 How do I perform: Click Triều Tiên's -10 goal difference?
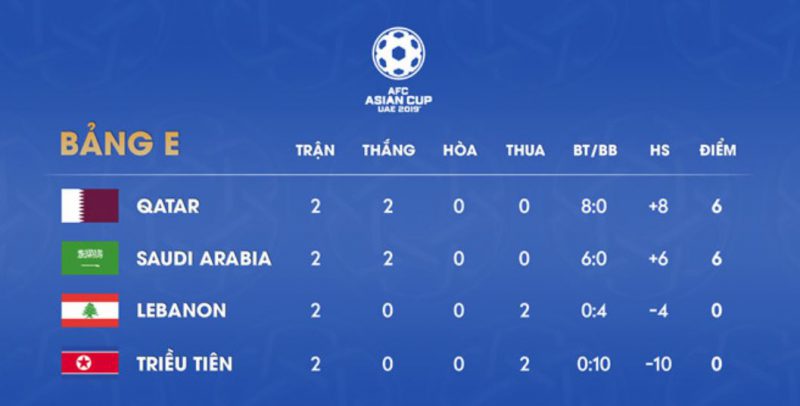tap(658, 364)
